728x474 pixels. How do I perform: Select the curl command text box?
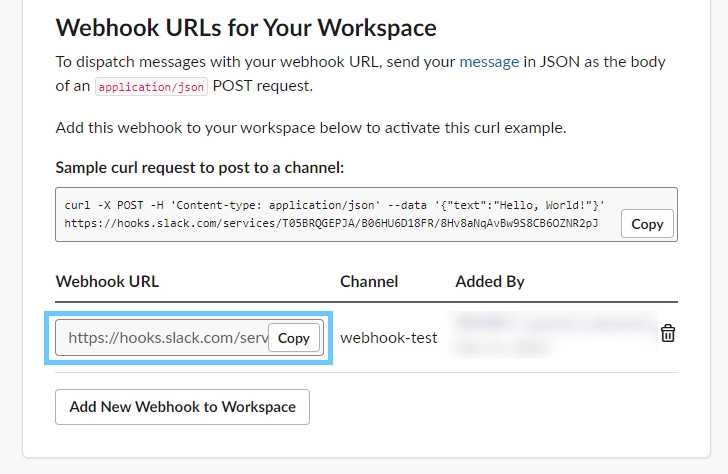pos(366,214)
